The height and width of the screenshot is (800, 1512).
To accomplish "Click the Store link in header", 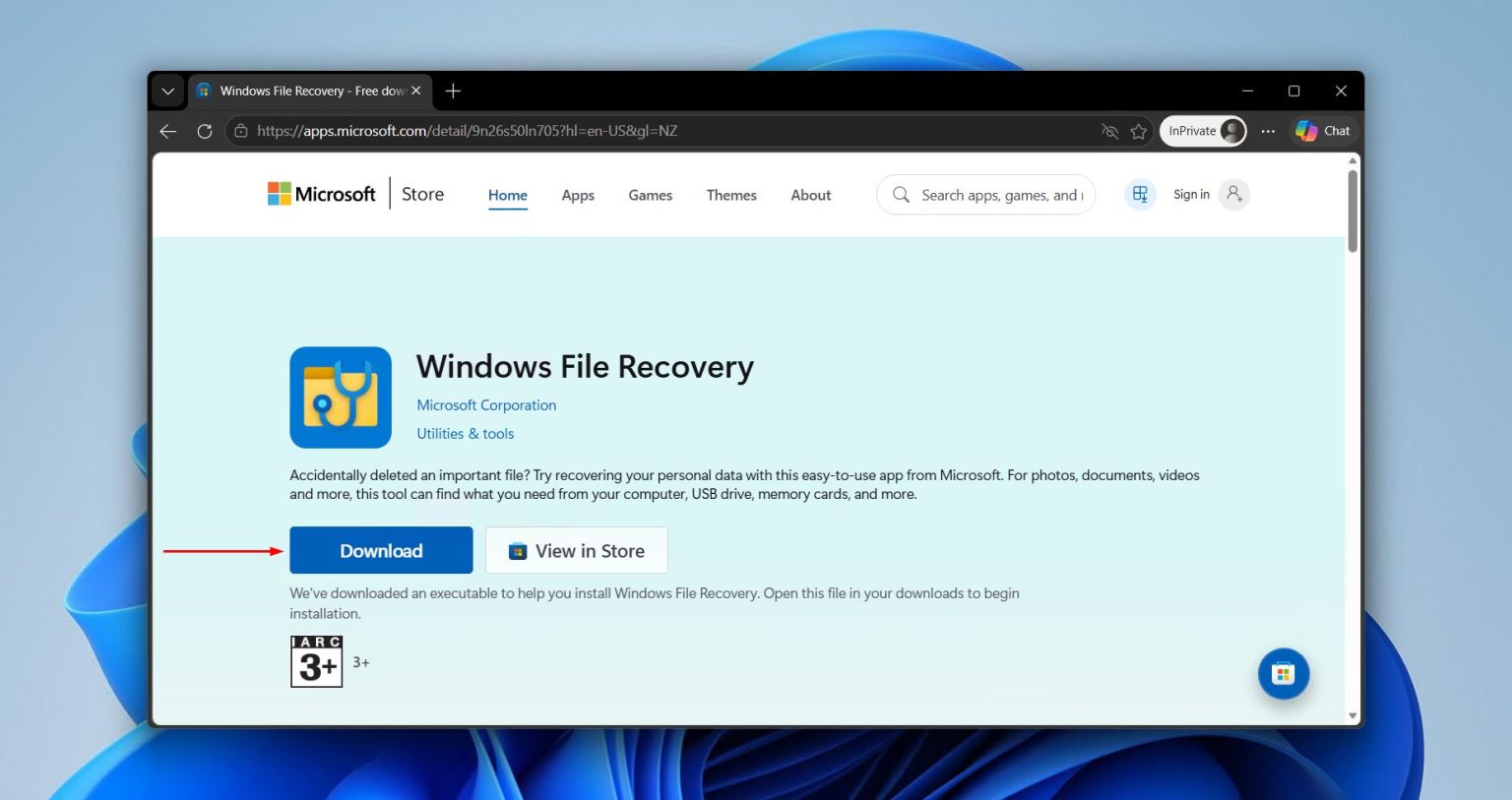I will [x=422, y=194].
